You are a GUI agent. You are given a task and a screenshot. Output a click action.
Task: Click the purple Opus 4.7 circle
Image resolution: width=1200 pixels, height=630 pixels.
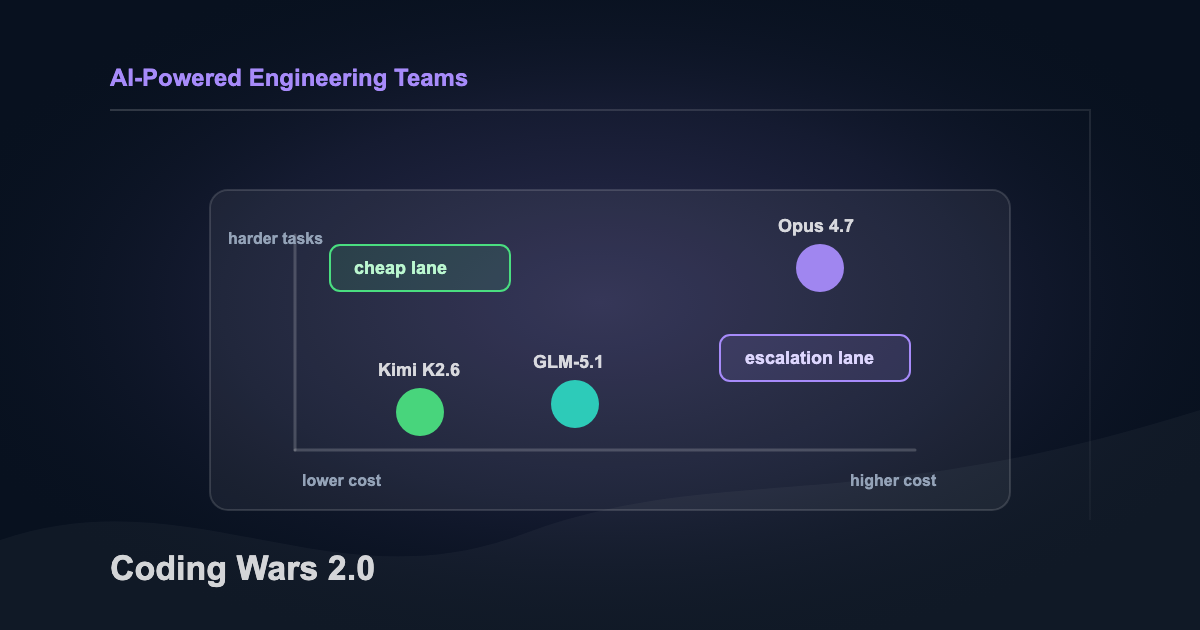click(820, 268)
